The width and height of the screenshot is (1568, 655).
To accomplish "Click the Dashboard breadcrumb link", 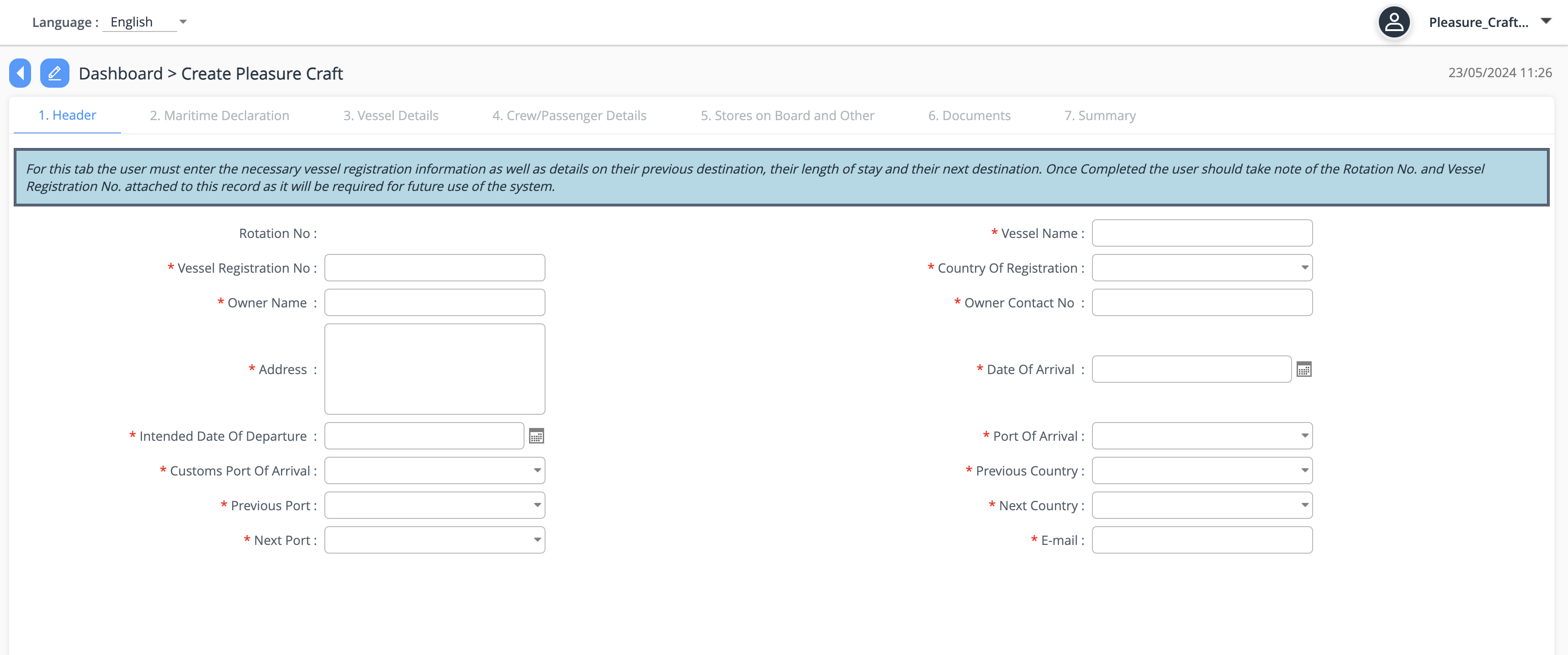I will coord(121,74).
